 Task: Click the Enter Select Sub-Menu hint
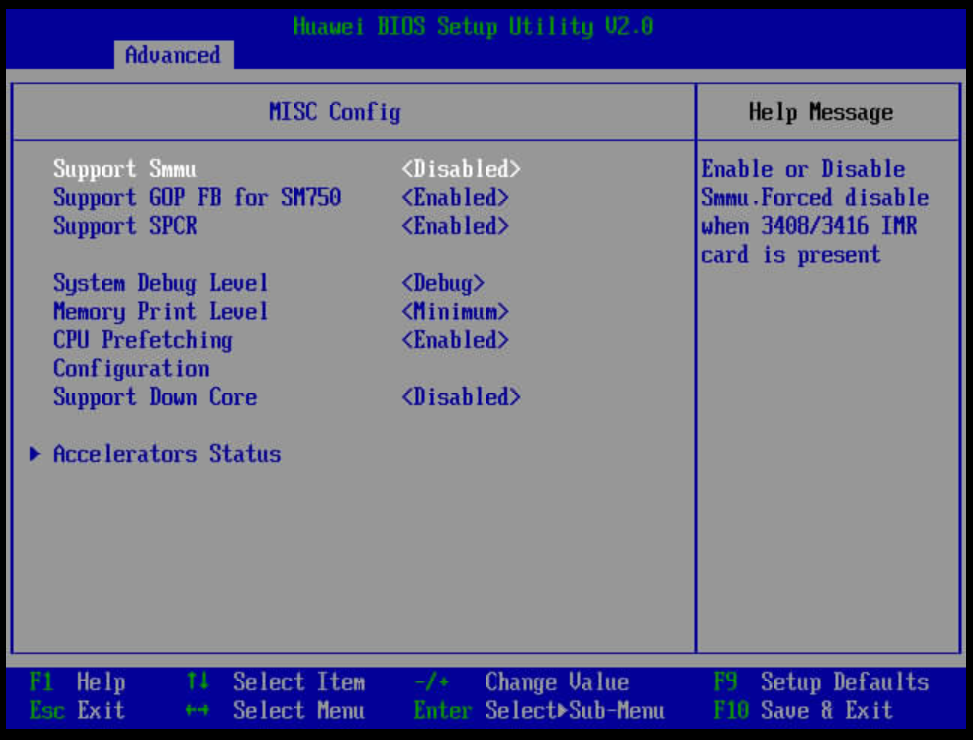point(539,710)
